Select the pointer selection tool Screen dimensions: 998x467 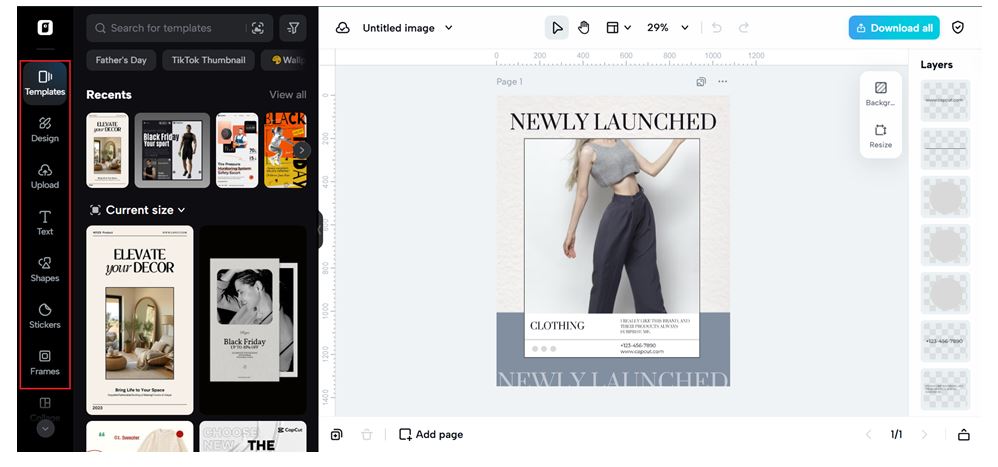pos(557,28)
